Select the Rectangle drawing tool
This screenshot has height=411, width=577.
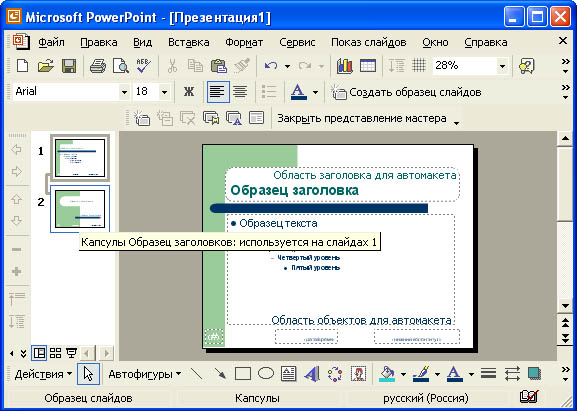click(243, 374)
